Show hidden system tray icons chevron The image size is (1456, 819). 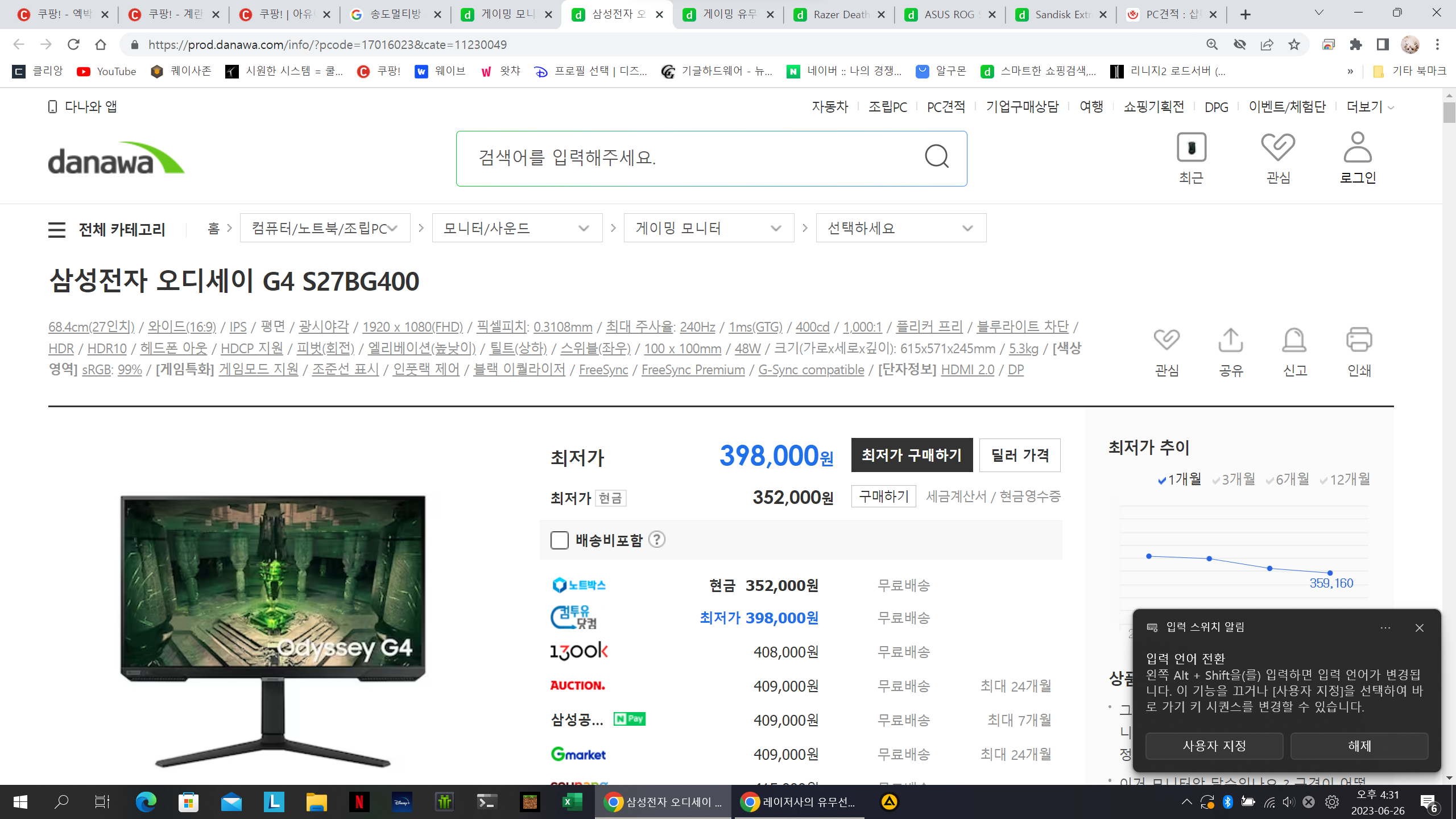1186,802
